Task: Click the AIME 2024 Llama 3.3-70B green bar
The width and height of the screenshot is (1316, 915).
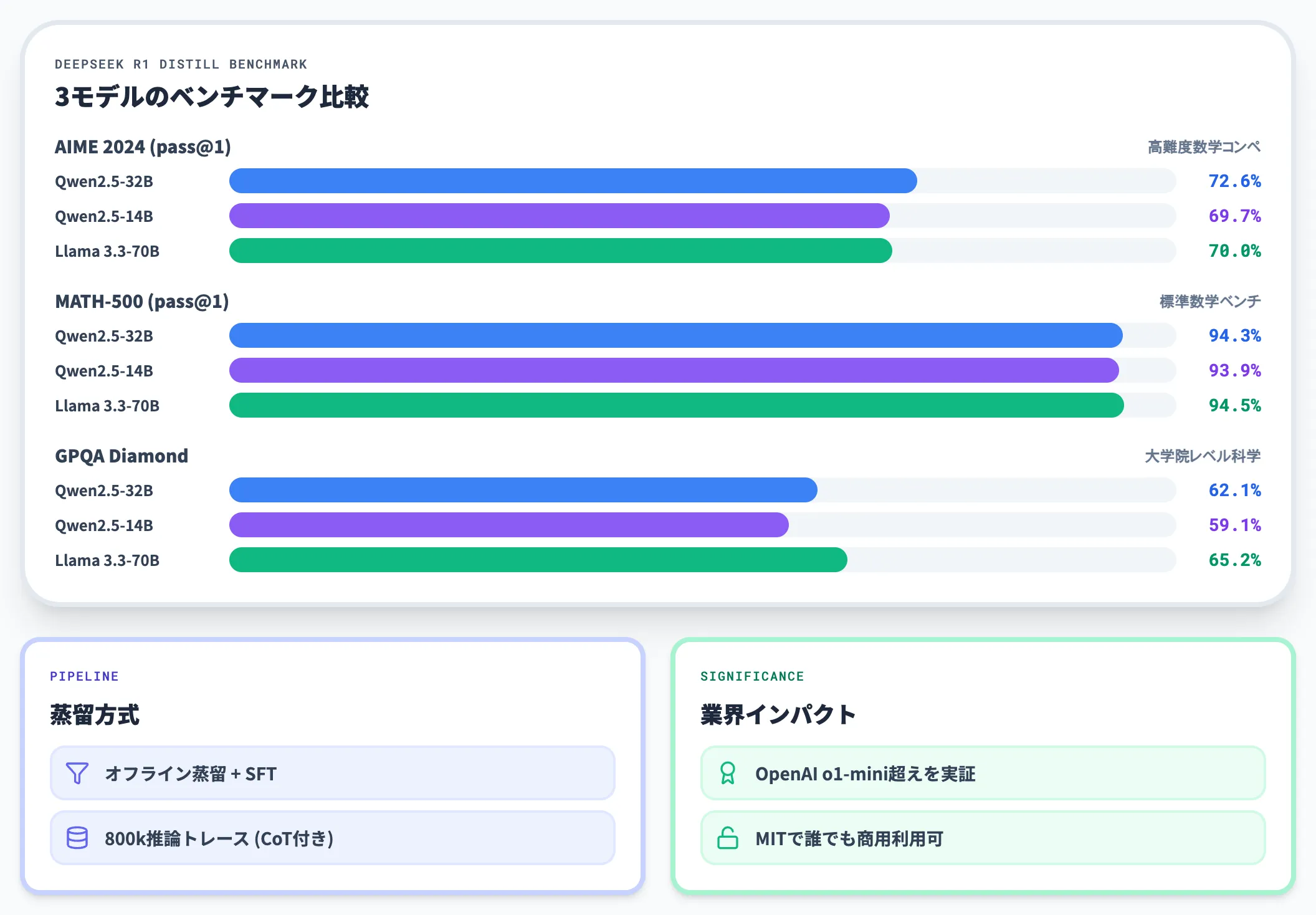Action: click(x=561, y=251)
